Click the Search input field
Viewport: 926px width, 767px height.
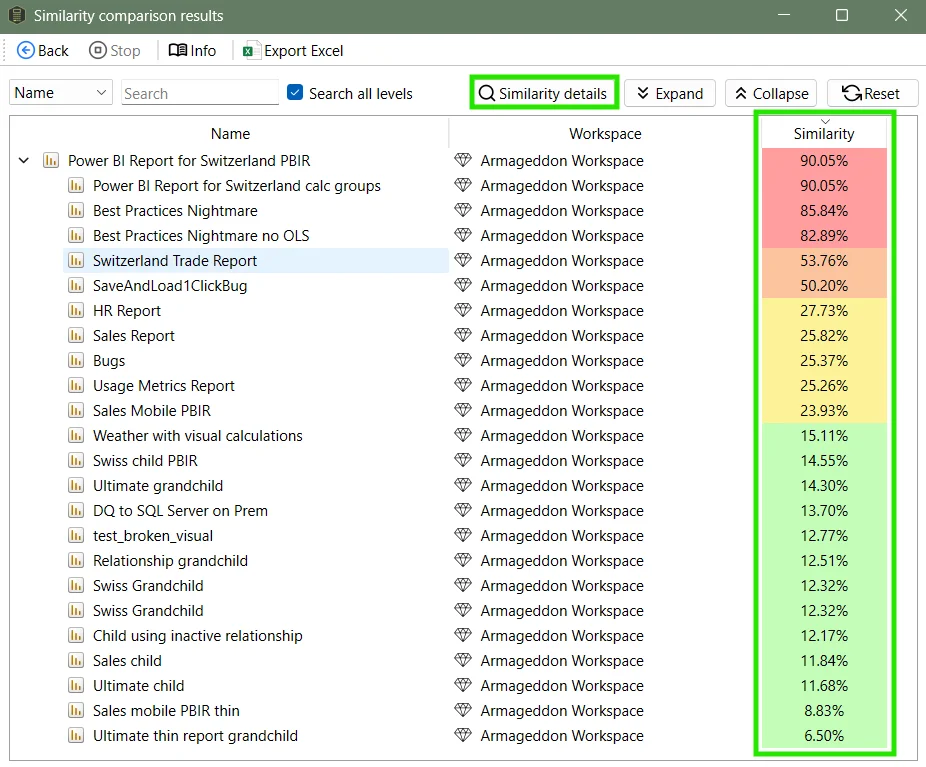click(x=200, y=93)
